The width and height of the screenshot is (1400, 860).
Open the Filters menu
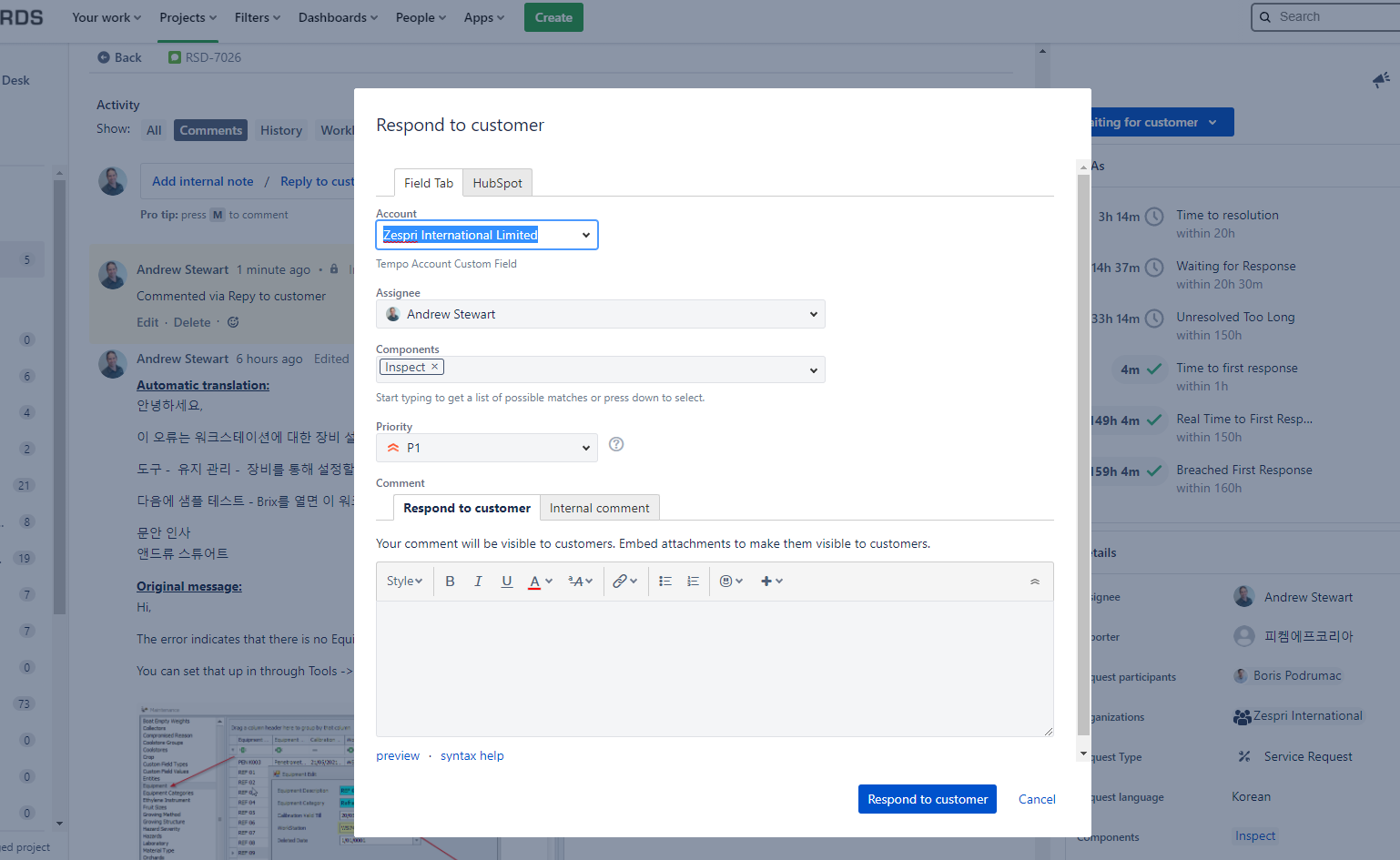tap(258, 17)
